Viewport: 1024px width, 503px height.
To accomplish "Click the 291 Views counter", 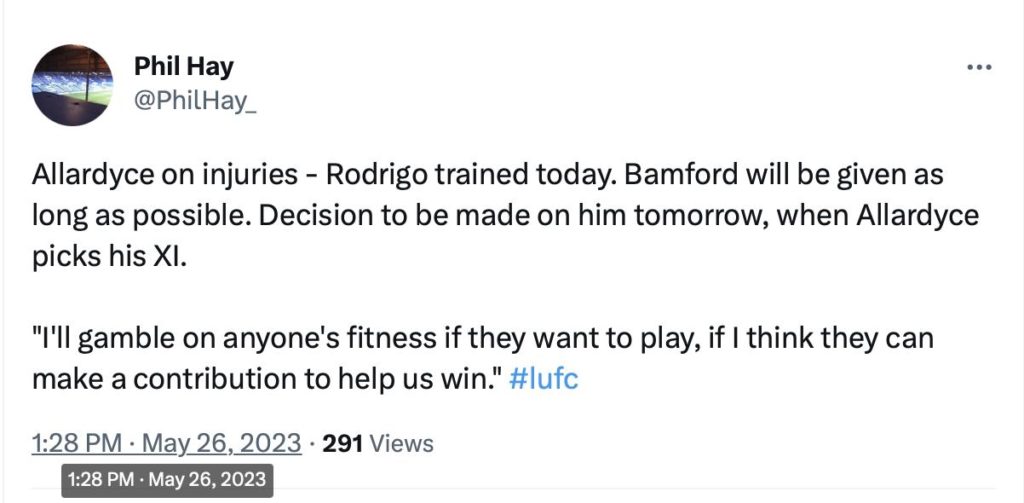I will click(378, 443).
